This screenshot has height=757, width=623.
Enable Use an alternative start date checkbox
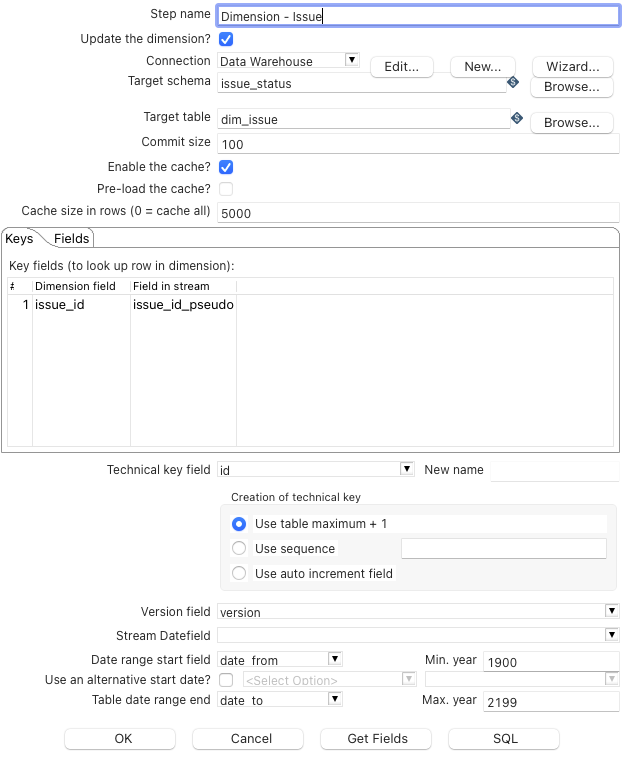[x=226, y=680]
